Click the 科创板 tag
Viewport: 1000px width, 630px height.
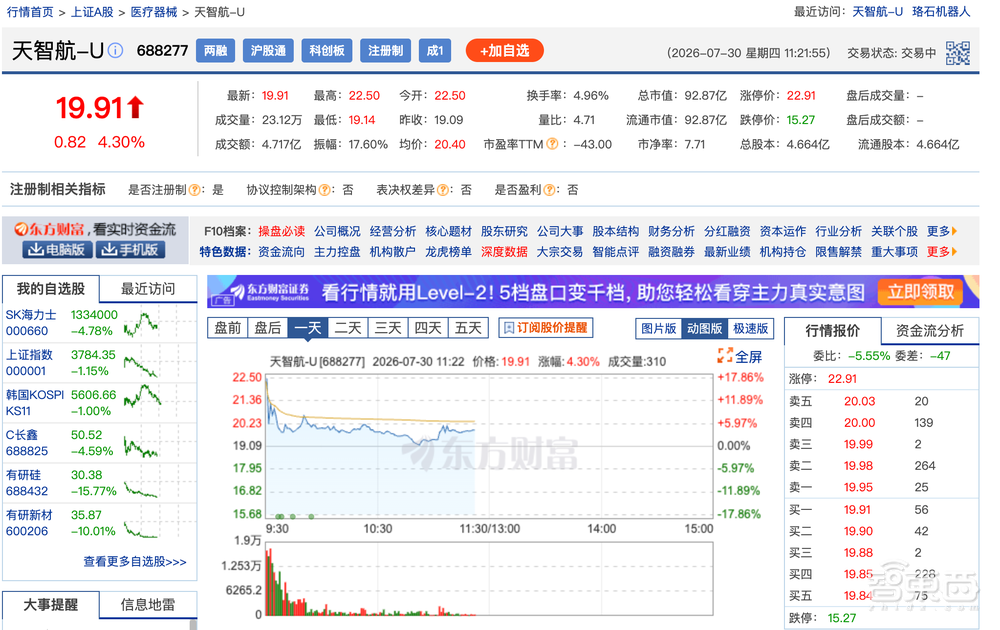pyautogui.click(x=327, y=51)
